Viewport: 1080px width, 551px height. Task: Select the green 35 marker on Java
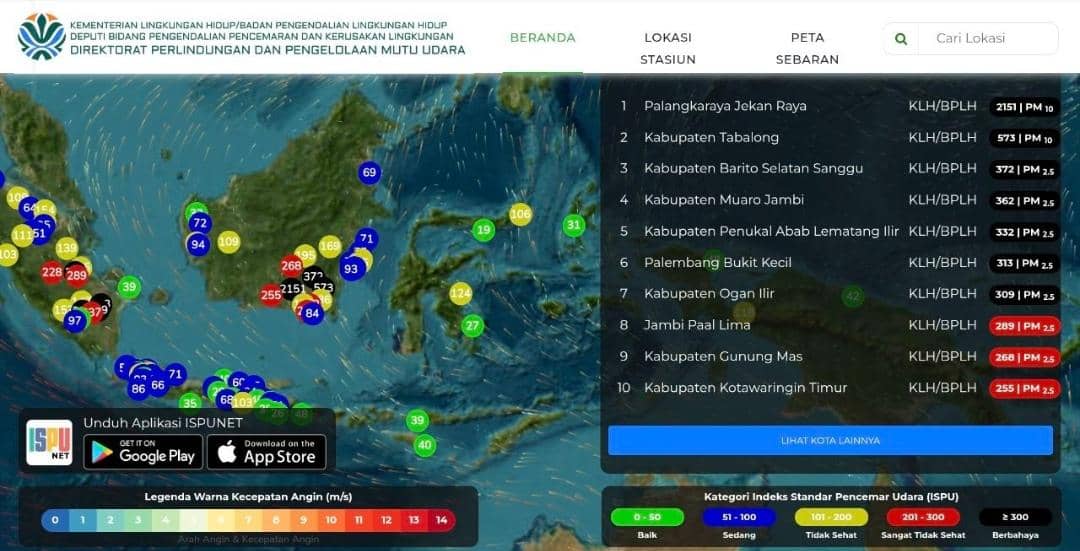(190, 403)
